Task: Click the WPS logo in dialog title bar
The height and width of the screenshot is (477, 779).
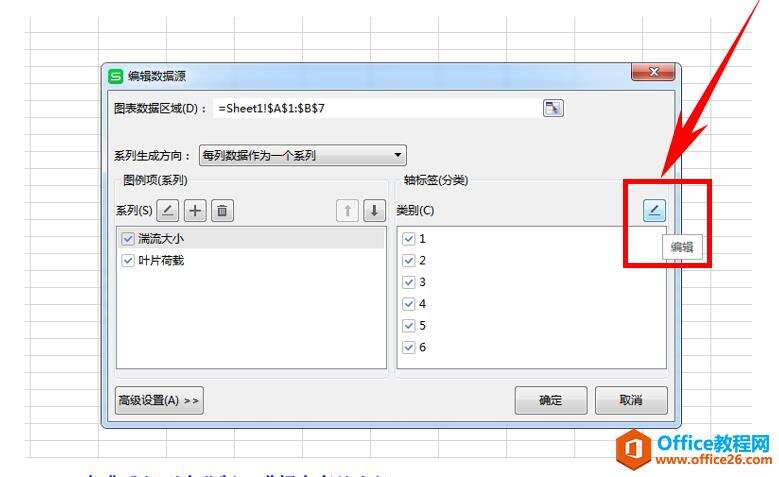Action: click(x=116, y=76)
